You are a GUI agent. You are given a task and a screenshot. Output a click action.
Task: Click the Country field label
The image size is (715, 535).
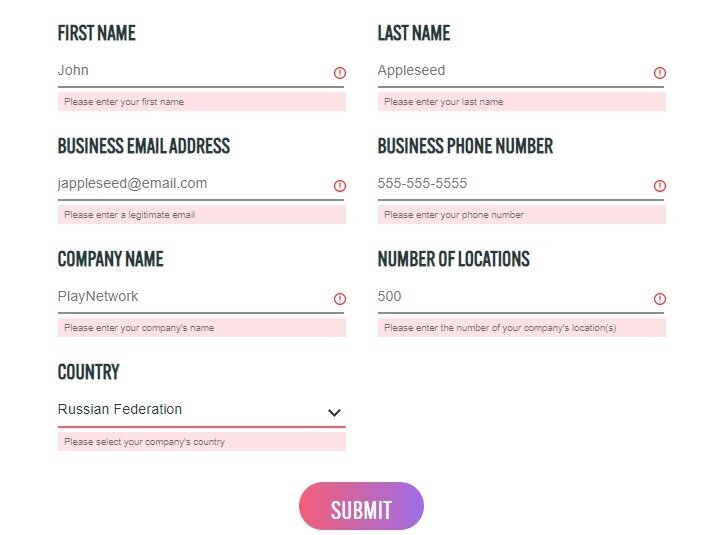click(x=88, y=372)
